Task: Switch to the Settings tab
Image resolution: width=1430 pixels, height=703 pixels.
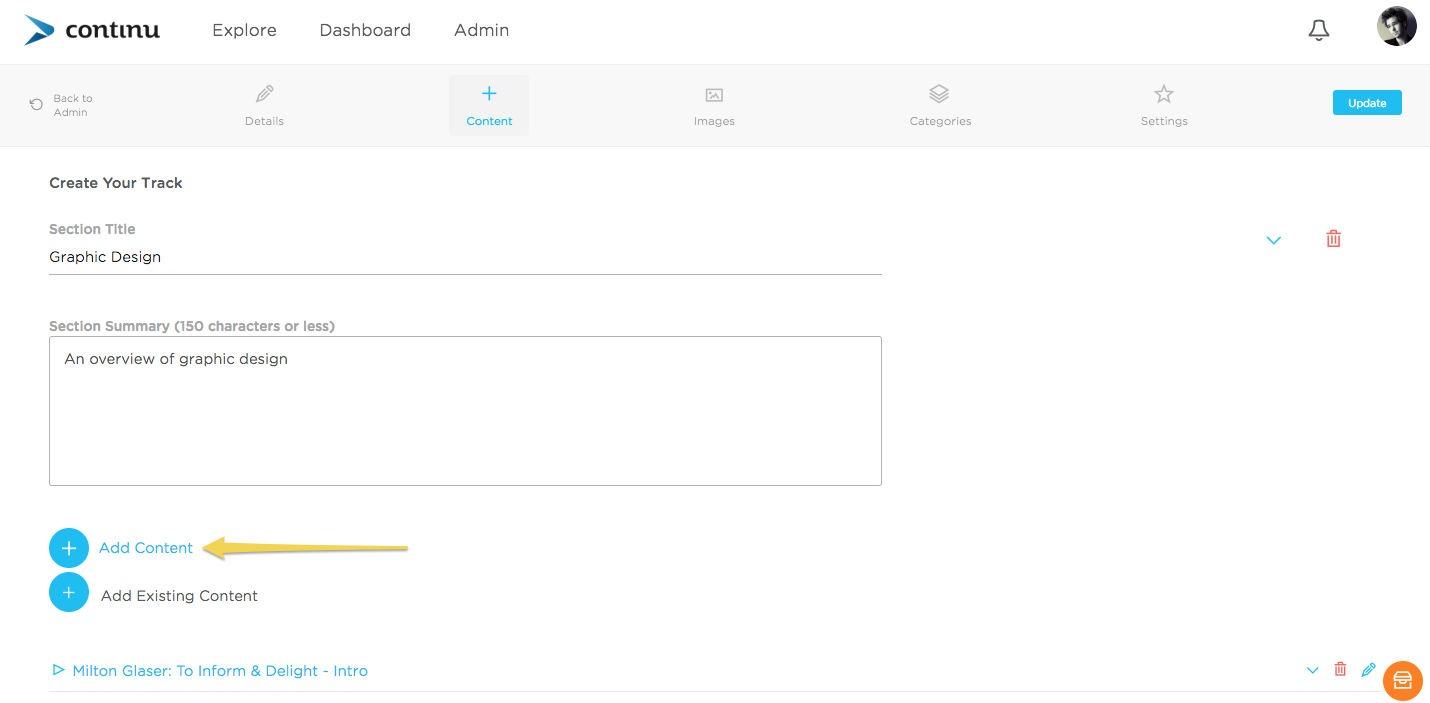Action: 1164,106
